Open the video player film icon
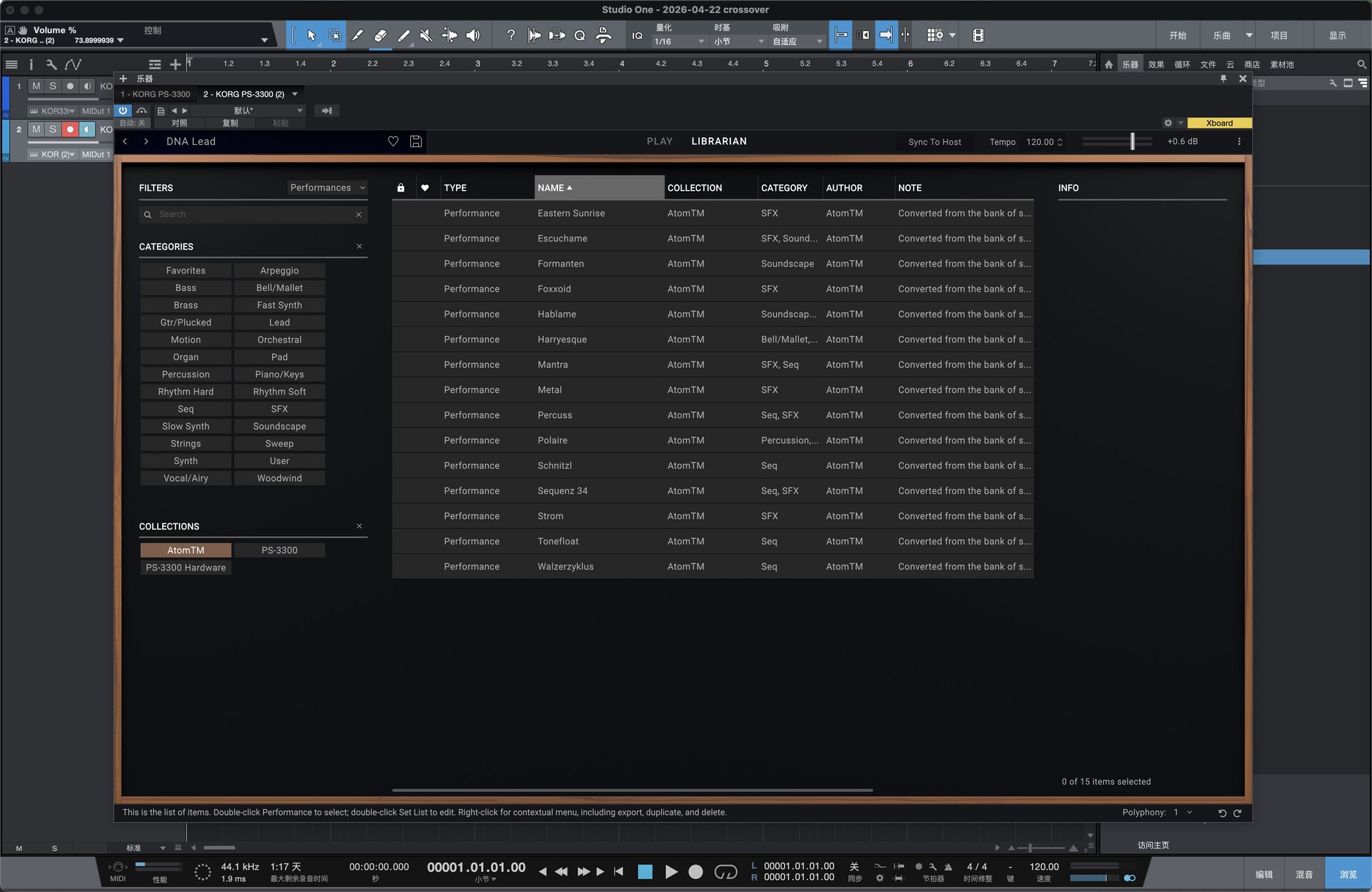The image size is (1372, 892). tap(978, 35)
